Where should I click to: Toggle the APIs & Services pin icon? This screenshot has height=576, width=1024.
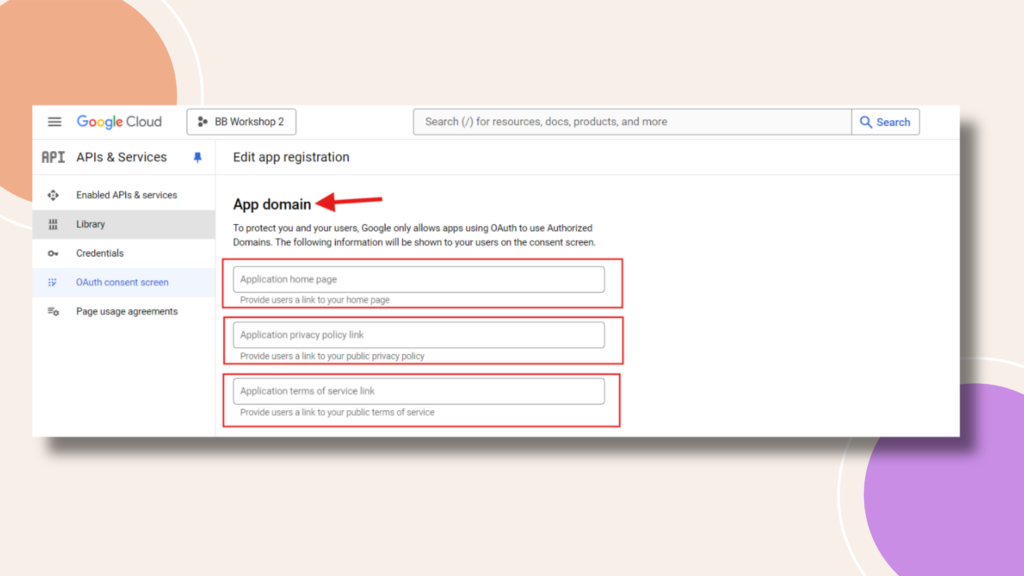pyautogui.click(x=197, y=157)
